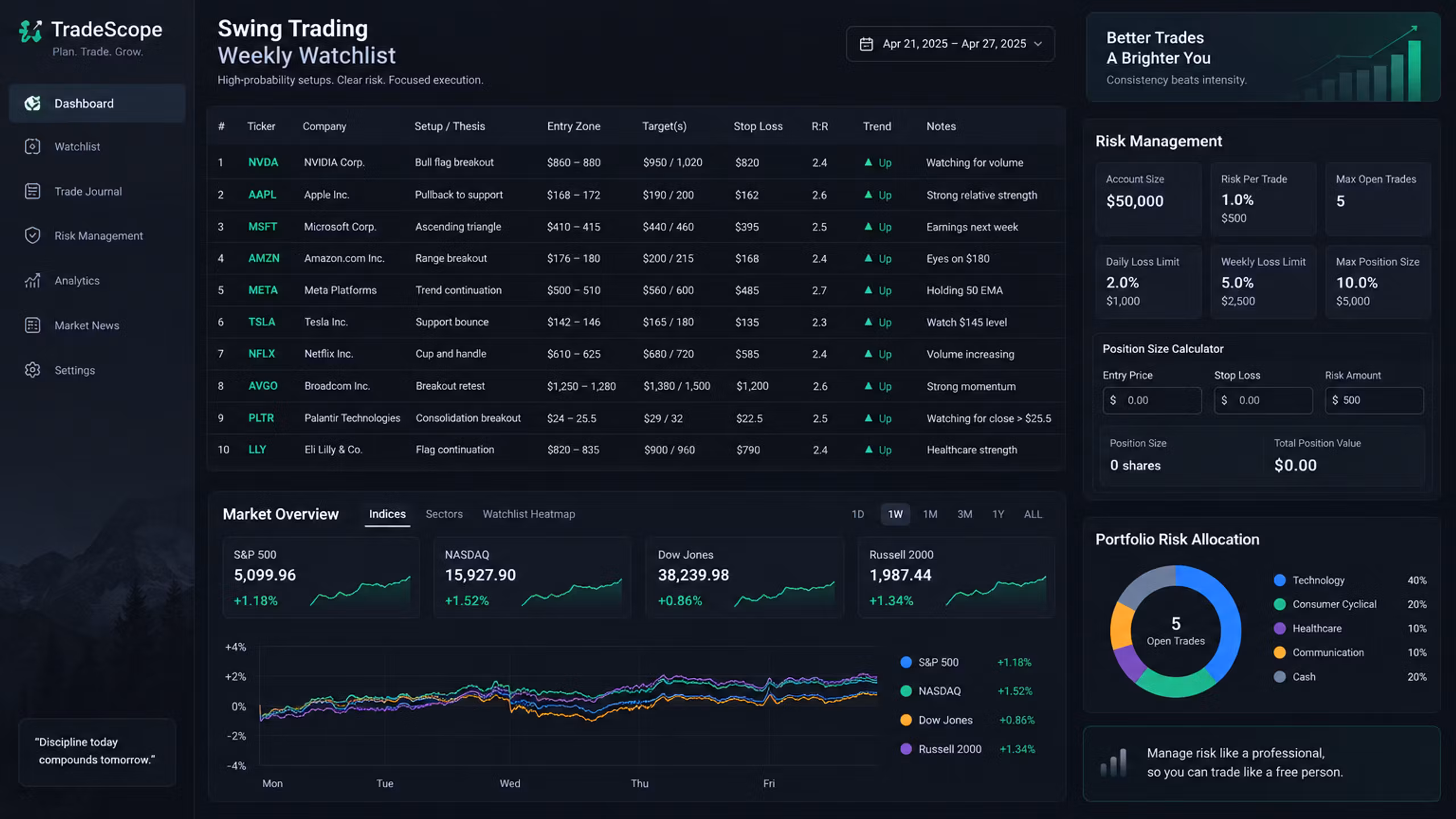This screenshot has height=819, width=1456.
Task: Click the Healthcare purple legend swatch
Action: click(x=1280, y=628)
